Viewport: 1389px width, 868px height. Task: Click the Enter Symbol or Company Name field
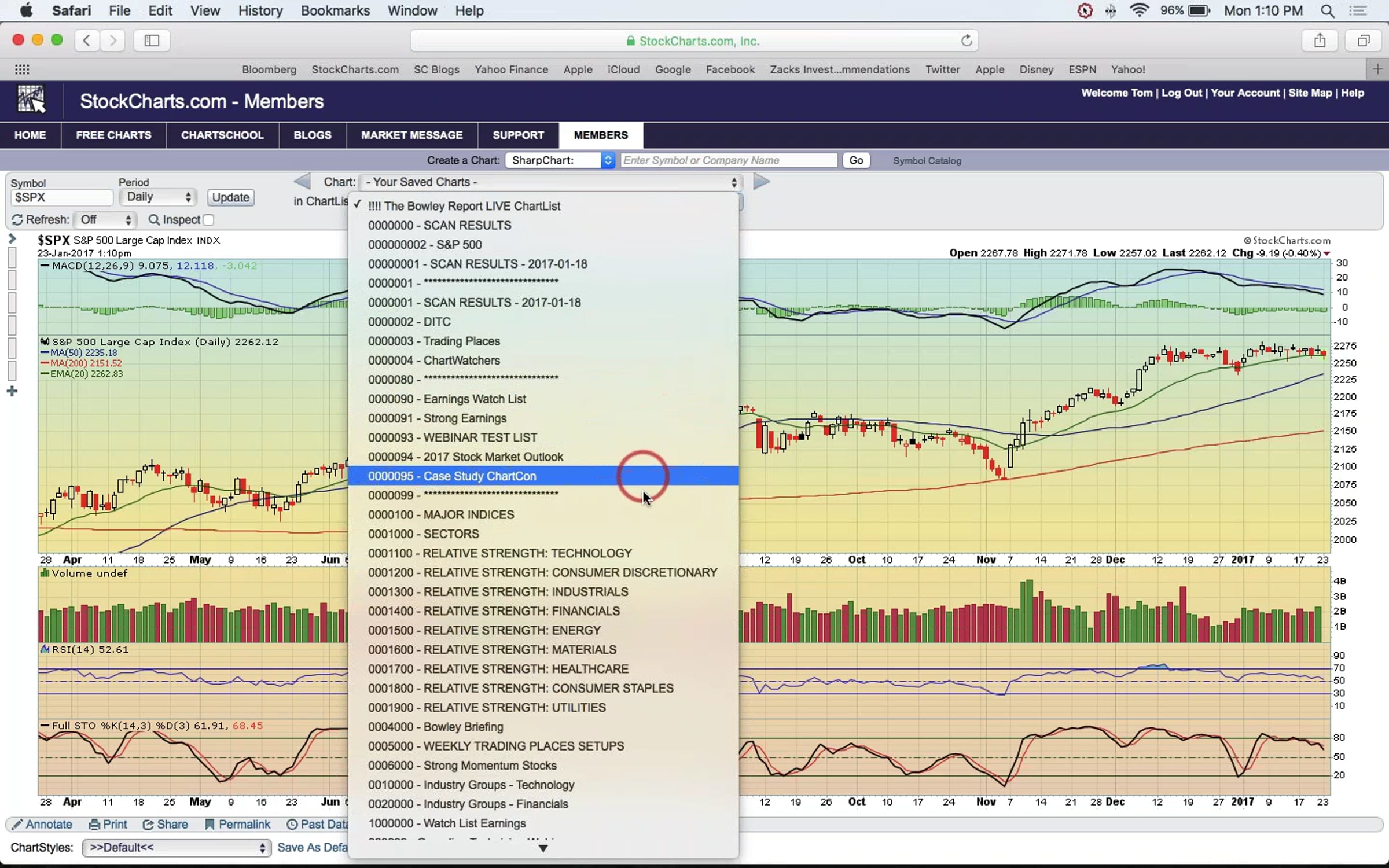[729, 160]
